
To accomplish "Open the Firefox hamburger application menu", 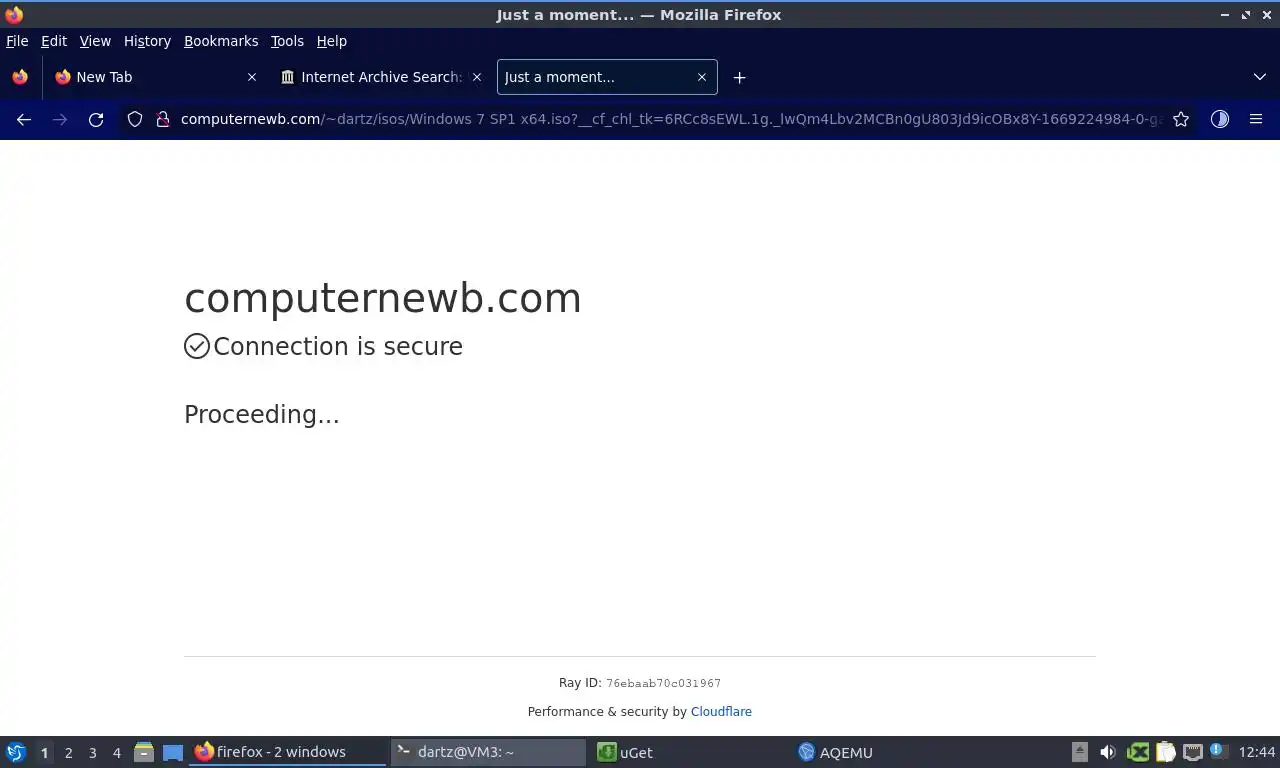I will (1256, 119).
